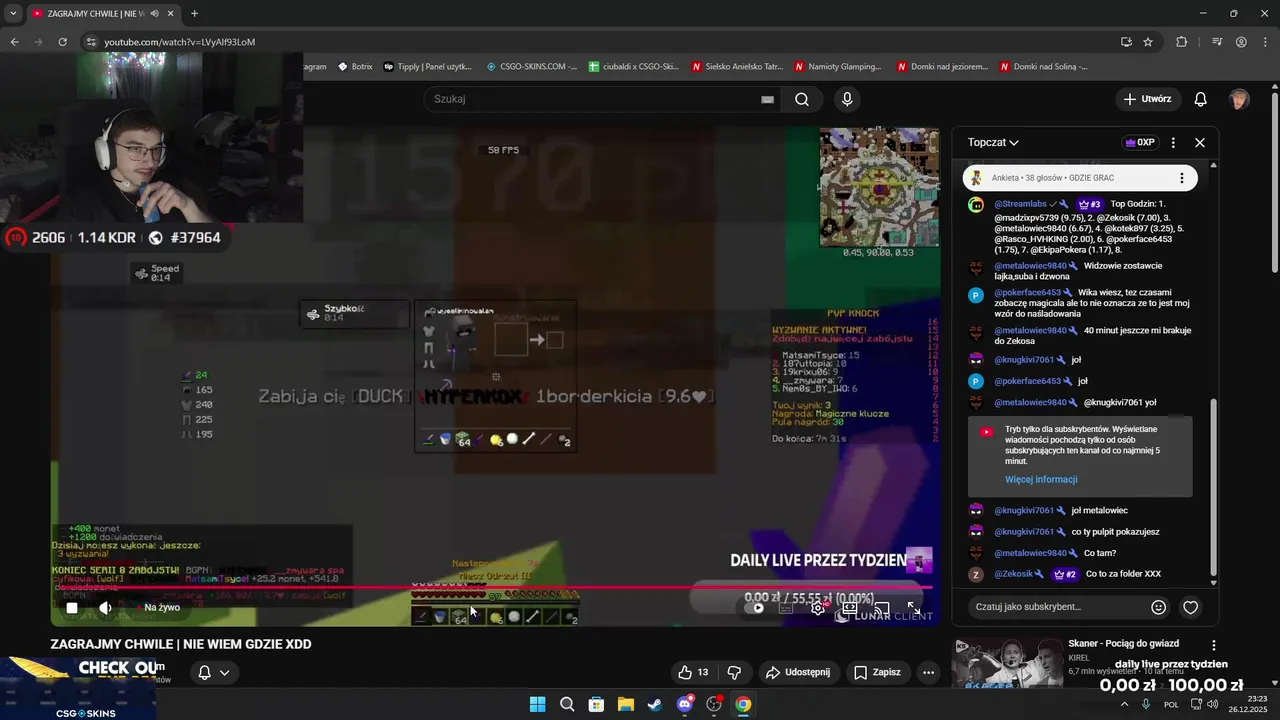1280x720 pixels.
Task: Open Tipply panel bookmark
Action: click(x=427, y=67)
